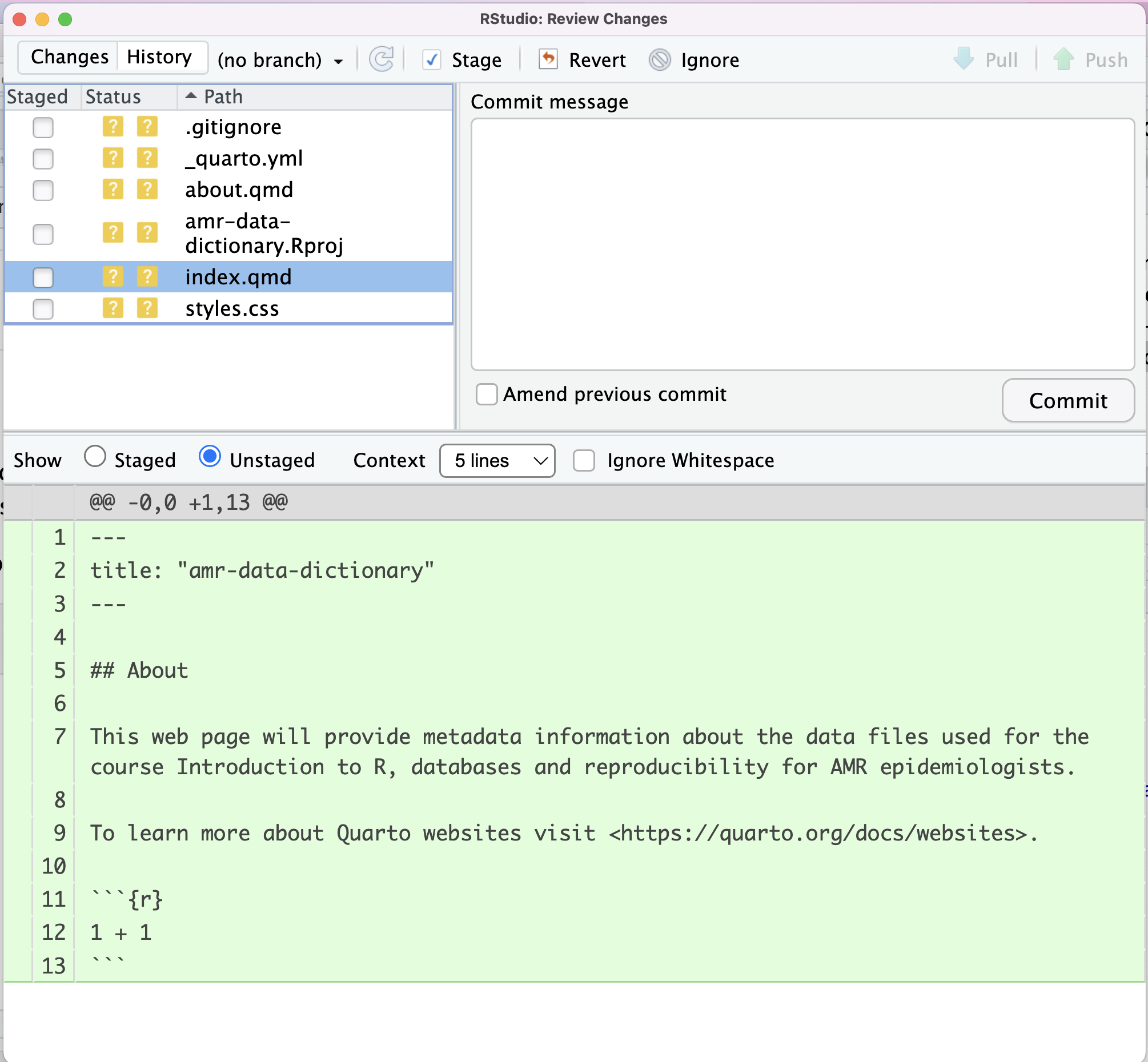Click first status icon for .gitignore

pos(113,126)
